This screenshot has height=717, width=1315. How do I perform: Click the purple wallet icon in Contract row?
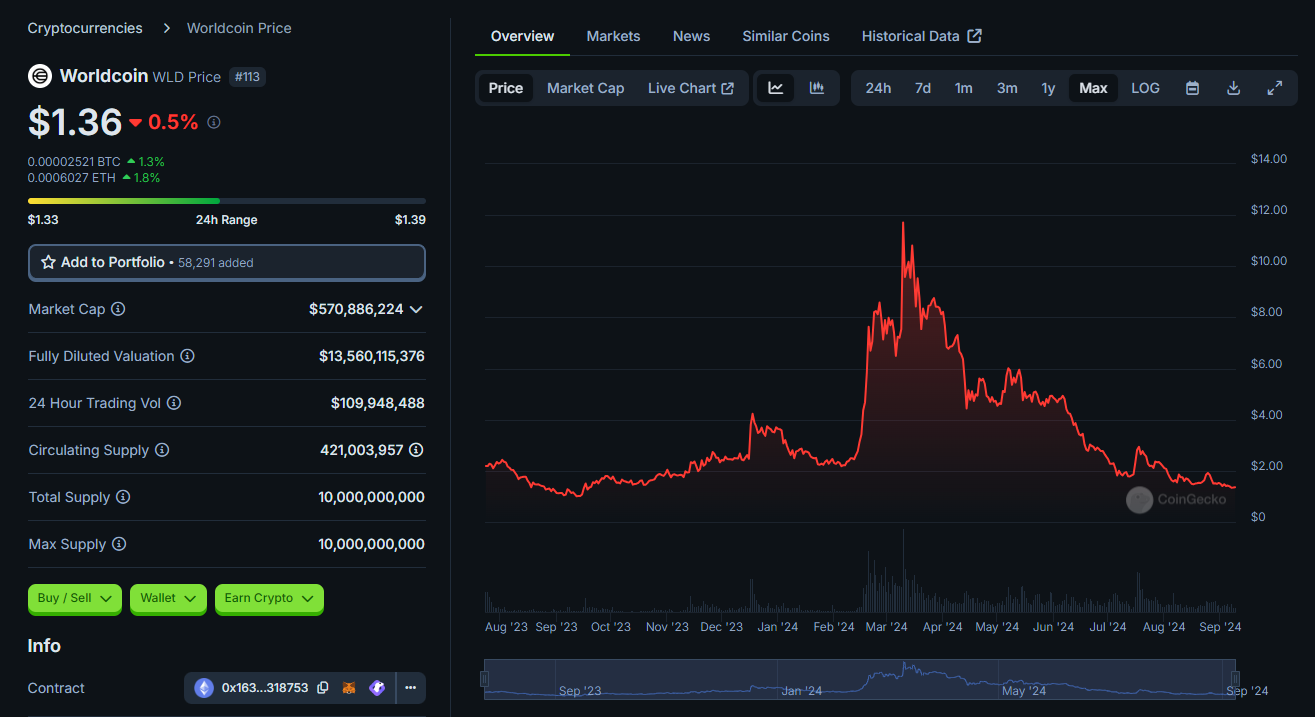click(377, 688)
